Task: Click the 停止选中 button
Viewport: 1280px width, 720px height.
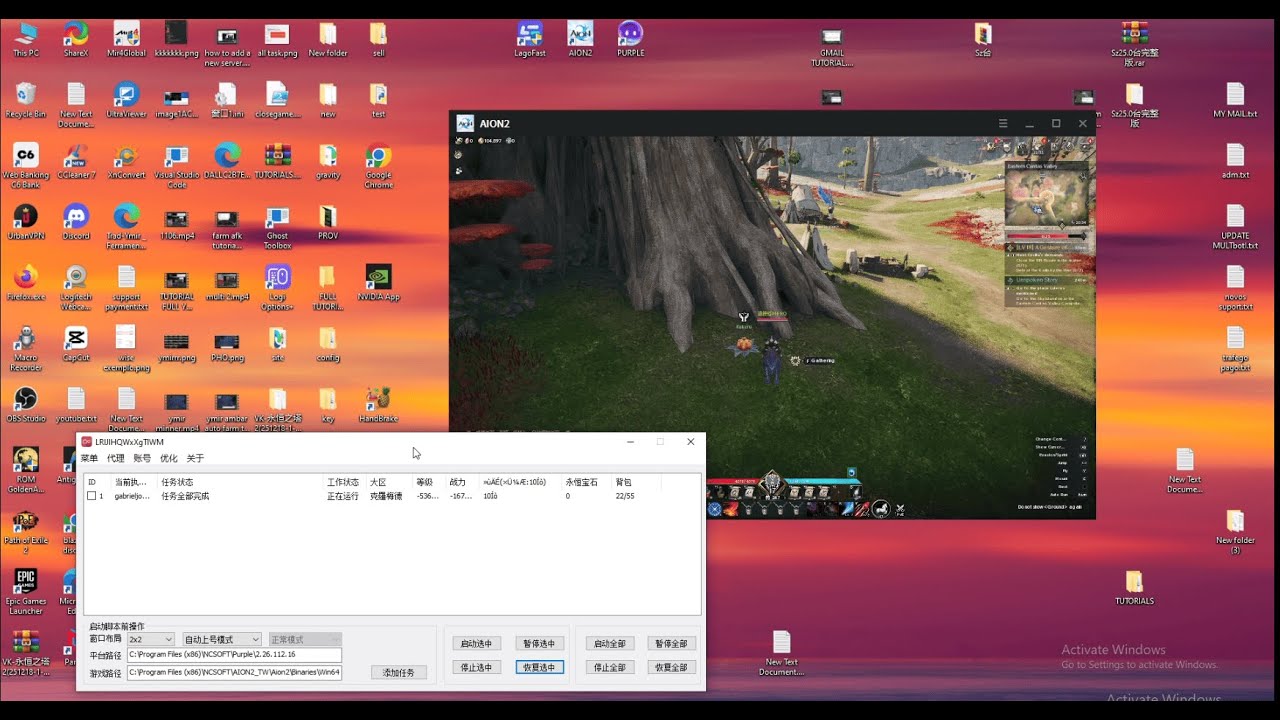Action: point(479,667)
